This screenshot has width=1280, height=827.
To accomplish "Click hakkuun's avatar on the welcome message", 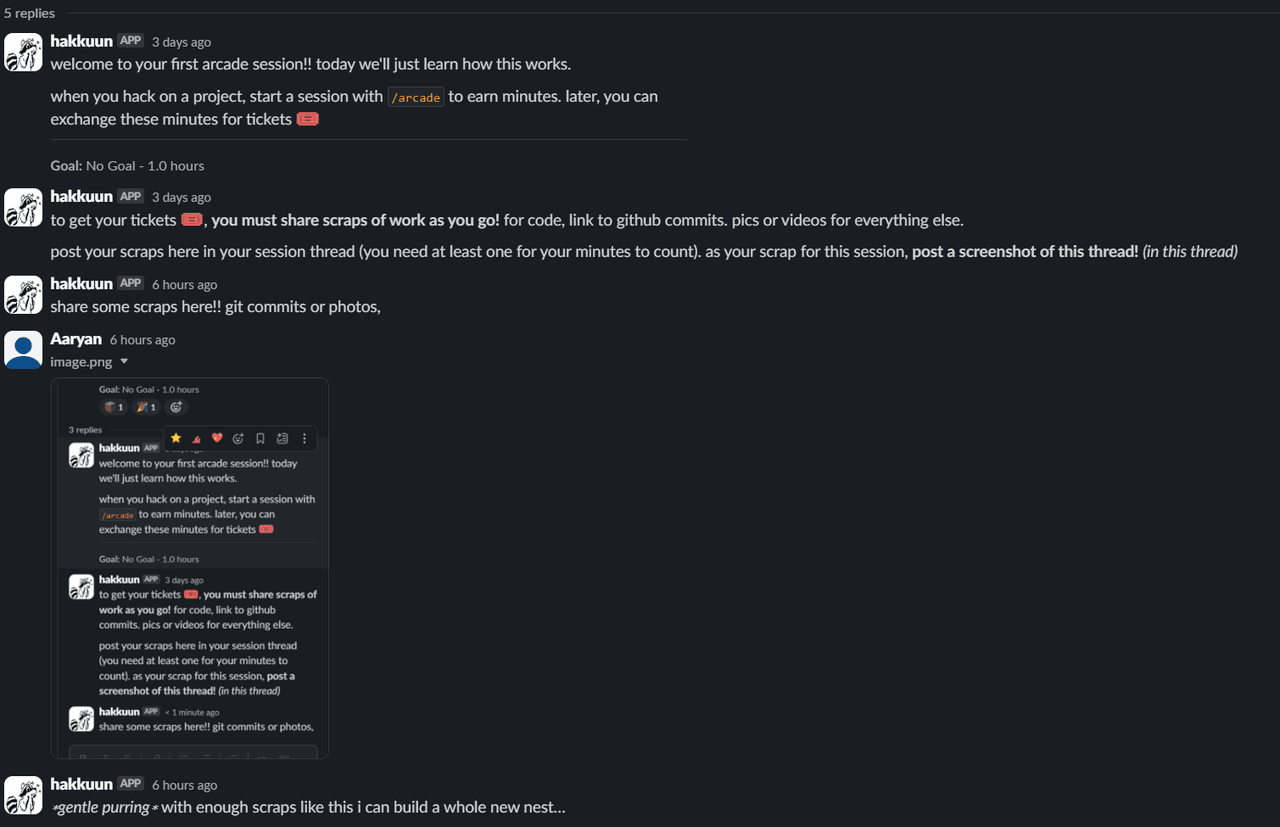I will point(23,52).
